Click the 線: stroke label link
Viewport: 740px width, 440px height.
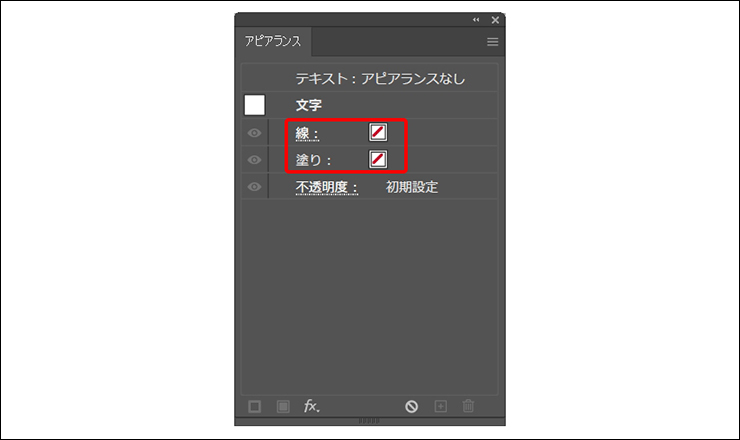tap(307, 133)
